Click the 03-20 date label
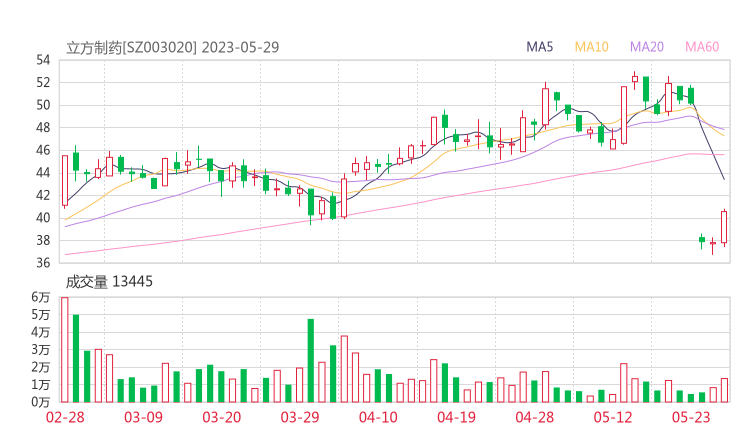The height and width of the screenshot is (440, 740). pyautogui.click(x=222, y=417)
